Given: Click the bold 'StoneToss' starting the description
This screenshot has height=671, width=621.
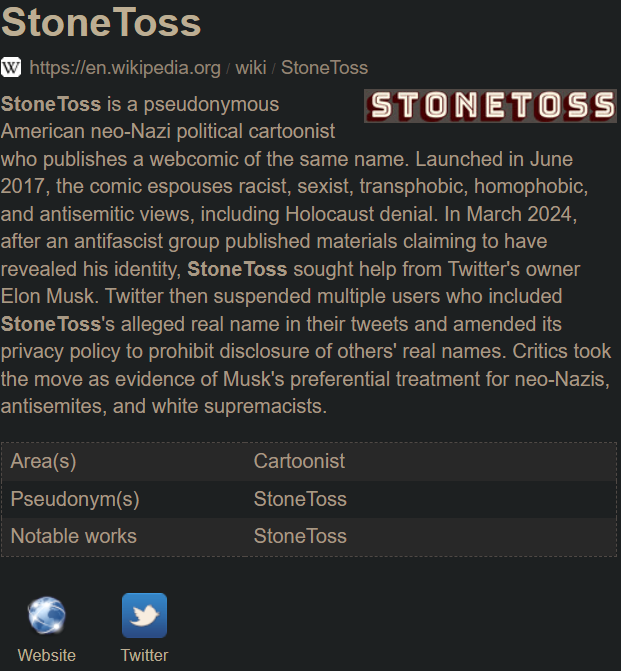Looking at the screenshot, I should [51, 104].
